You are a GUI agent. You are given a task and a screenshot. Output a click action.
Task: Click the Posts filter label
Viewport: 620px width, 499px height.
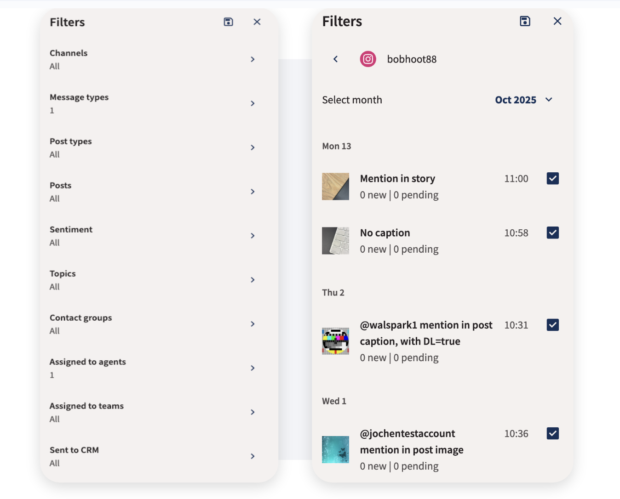60,185
